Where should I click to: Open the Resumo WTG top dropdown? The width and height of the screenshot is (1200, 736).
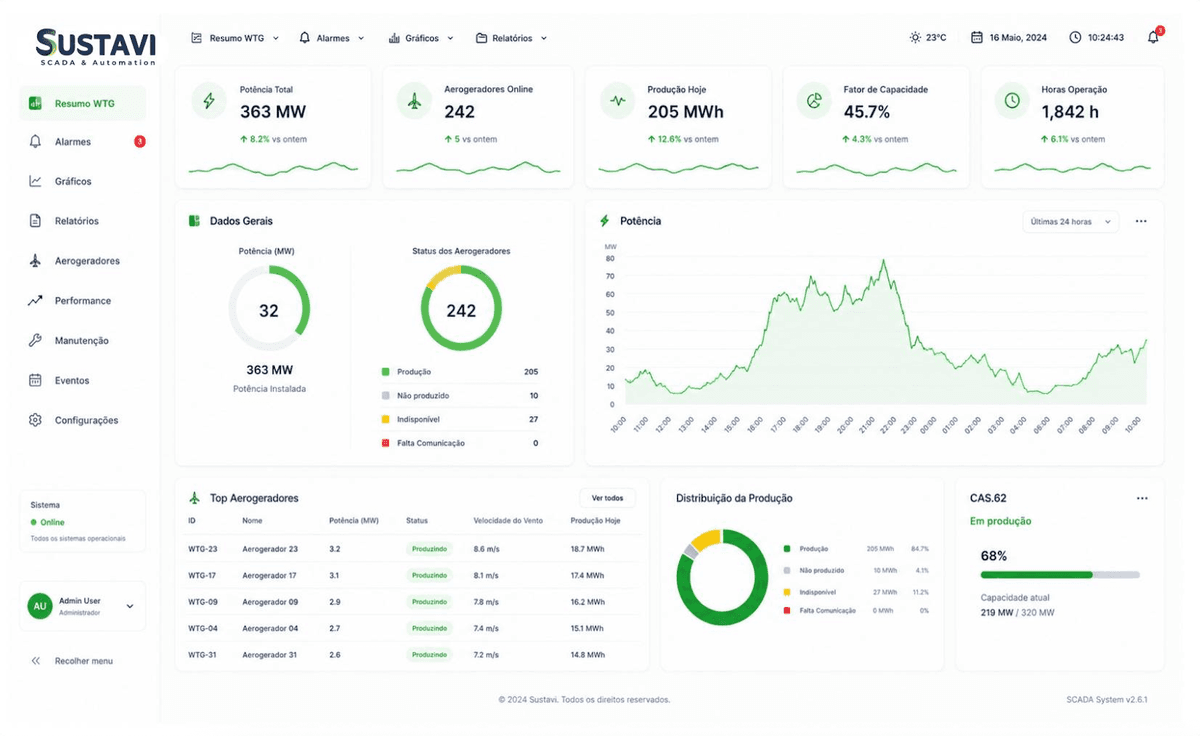coord(235,38)
